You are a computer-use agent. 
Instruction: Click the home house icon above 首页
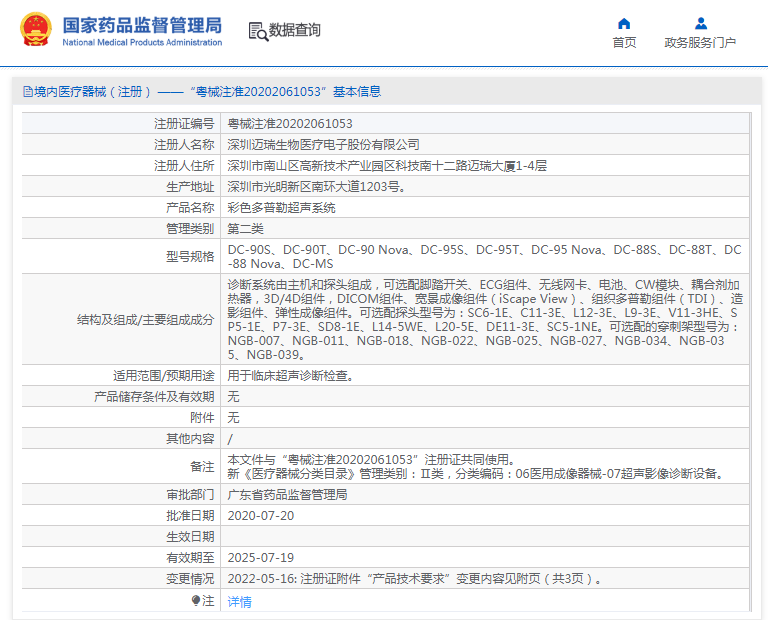click(624, 24)
